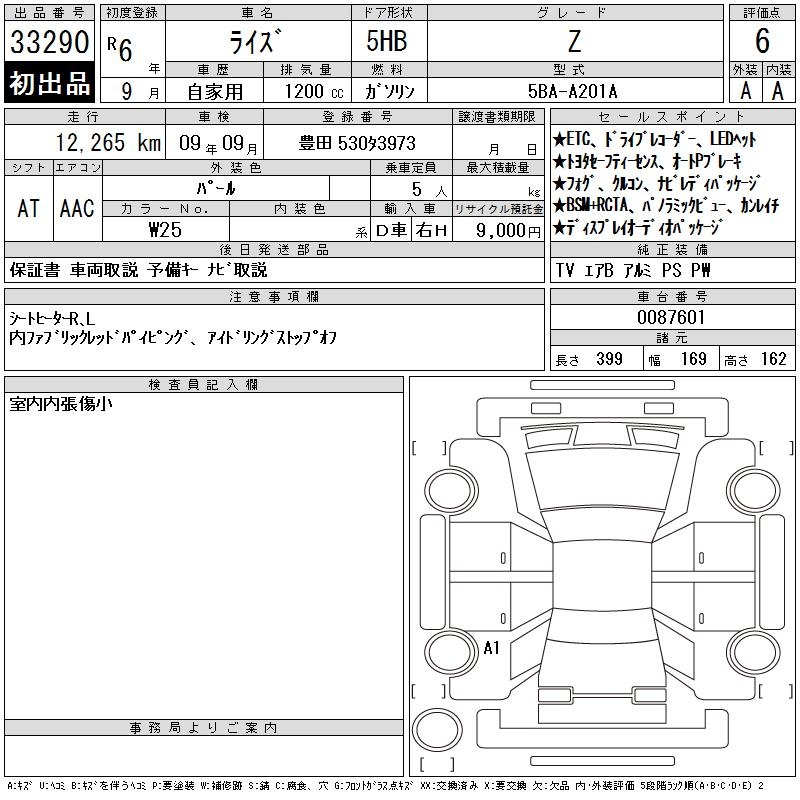Click the air conditioner value AAC

77,208
